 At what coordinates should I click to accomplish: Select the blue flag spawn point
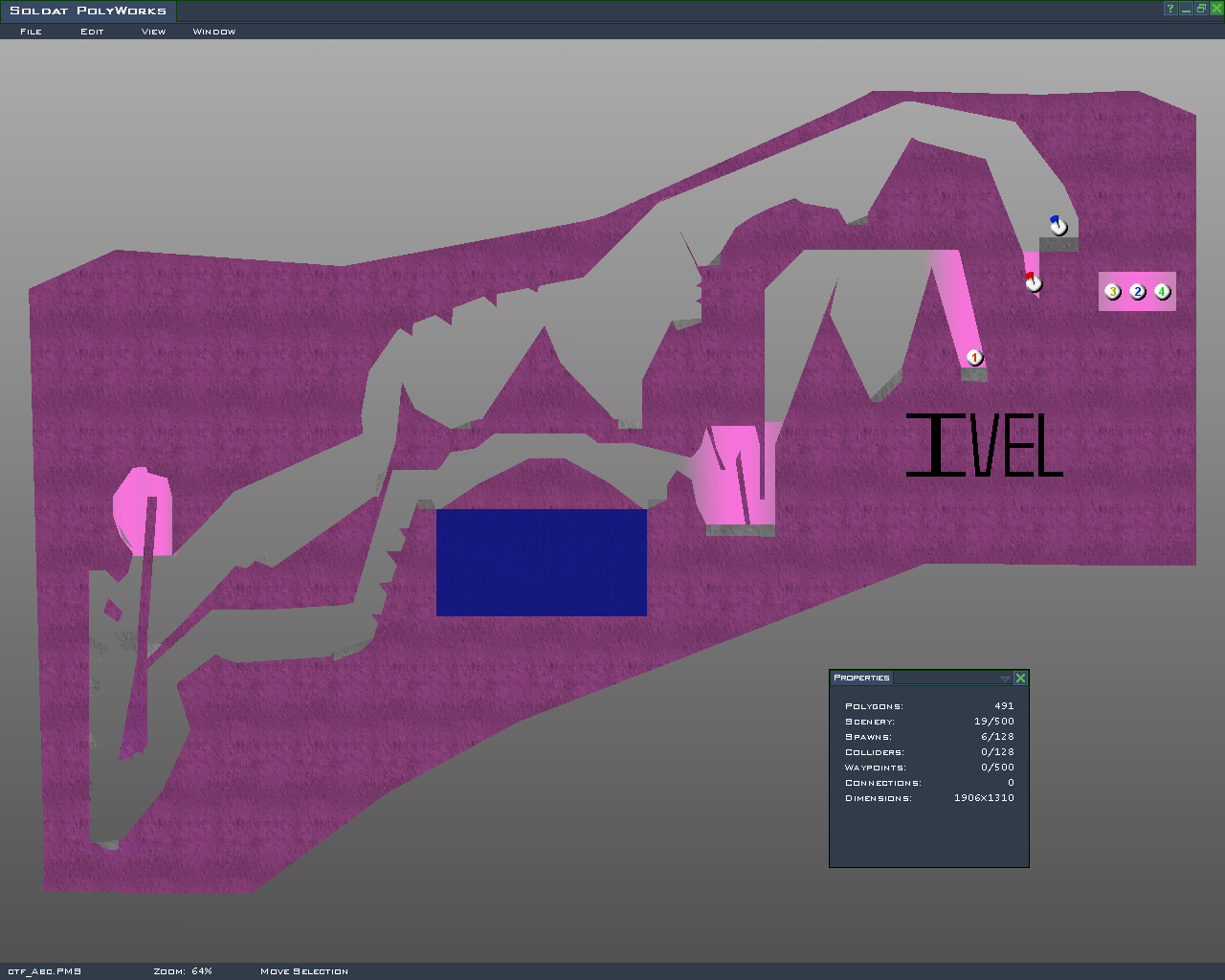coord(1058,227)
